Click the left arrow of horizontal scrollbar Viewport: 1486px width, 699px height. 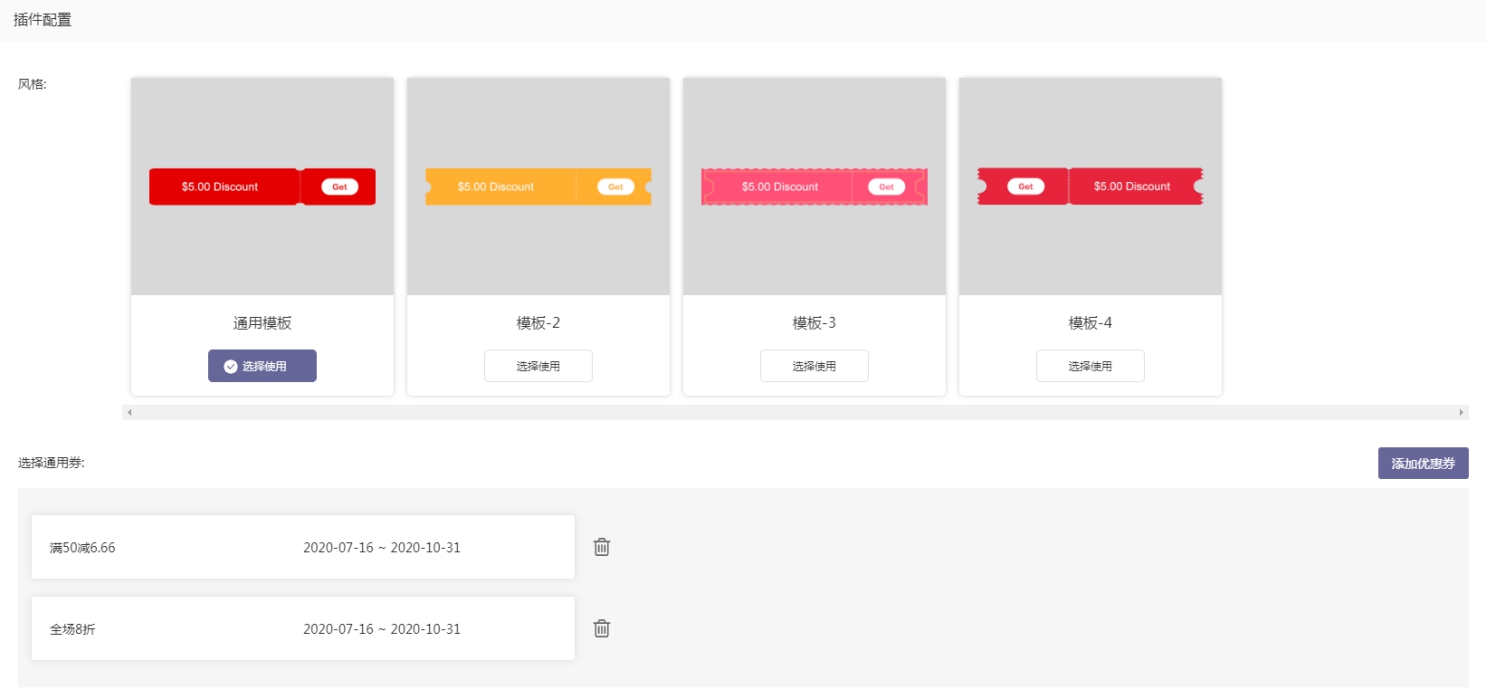point(129,412)
